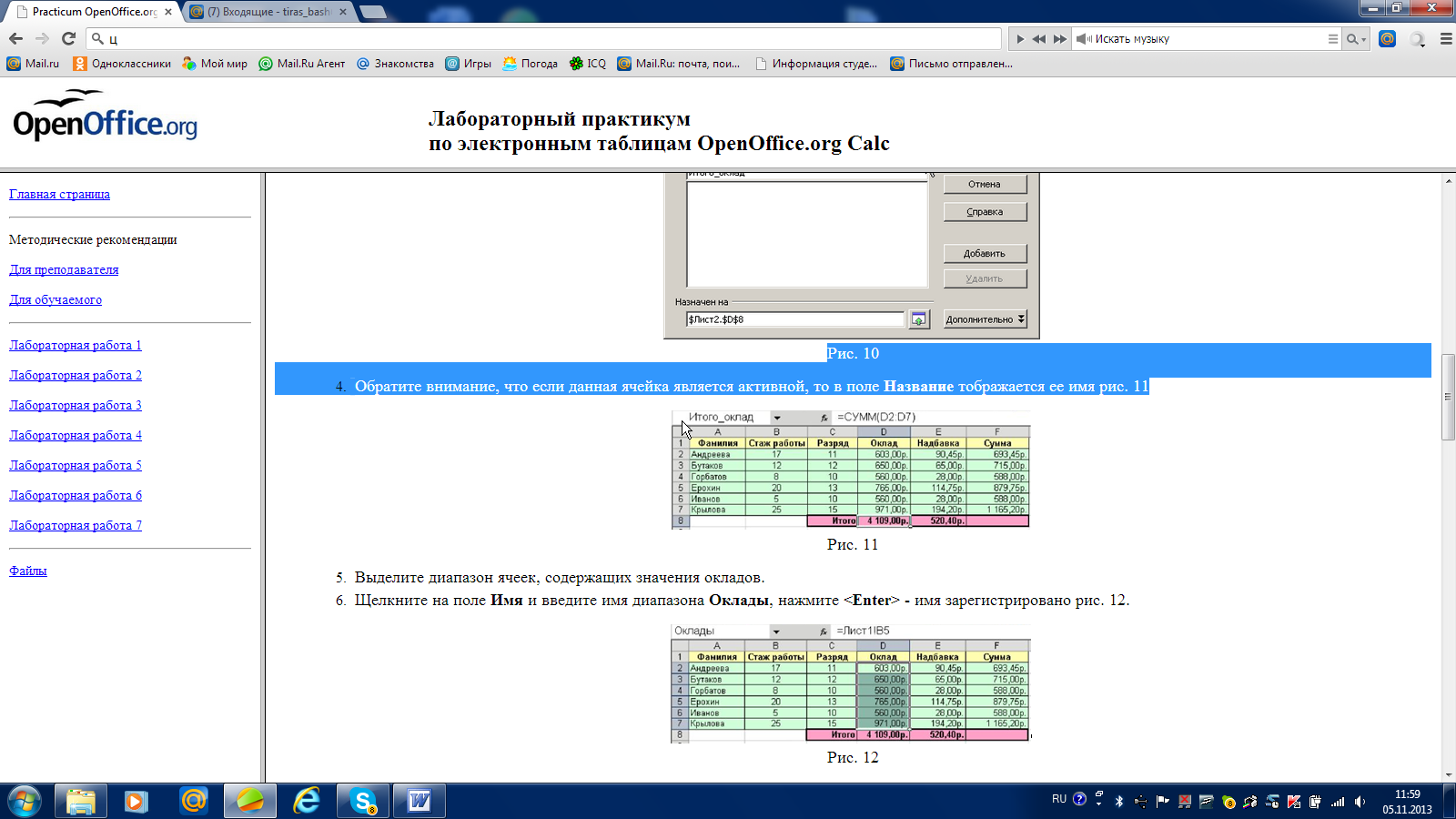Viewport: 1456px width, 819px height.
Task: Click the play button in the music bar
Action: 1020,39
